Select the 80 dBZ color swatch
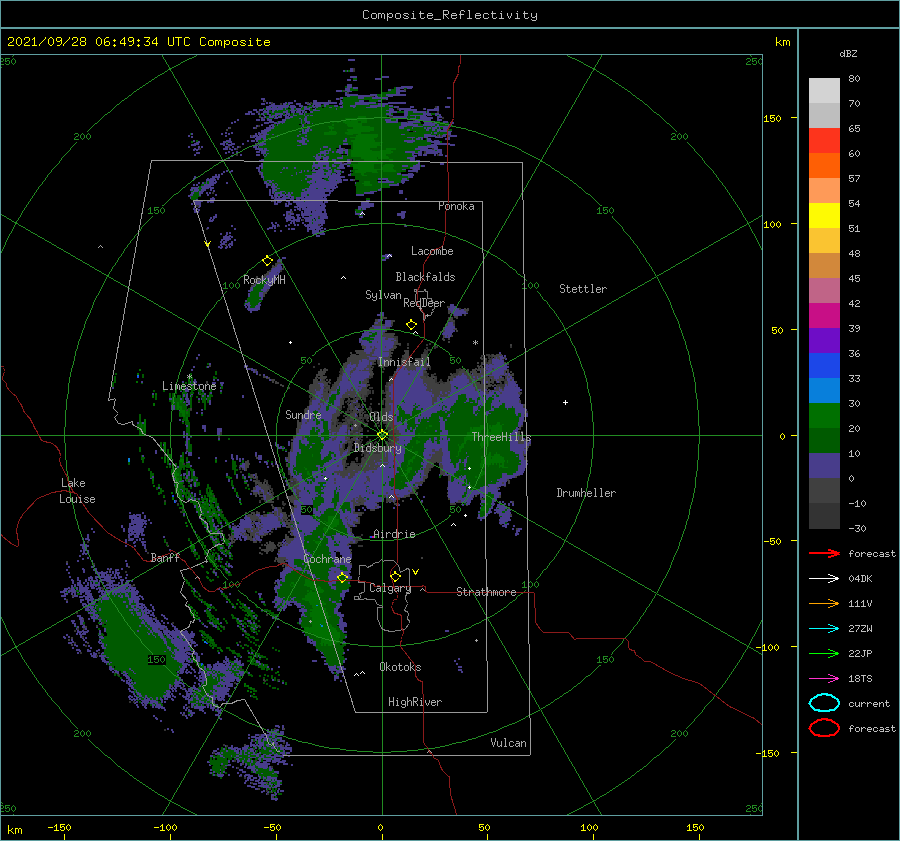Viewport: 900px width, 841px height. pyautogui.click(x=824, y=90)
